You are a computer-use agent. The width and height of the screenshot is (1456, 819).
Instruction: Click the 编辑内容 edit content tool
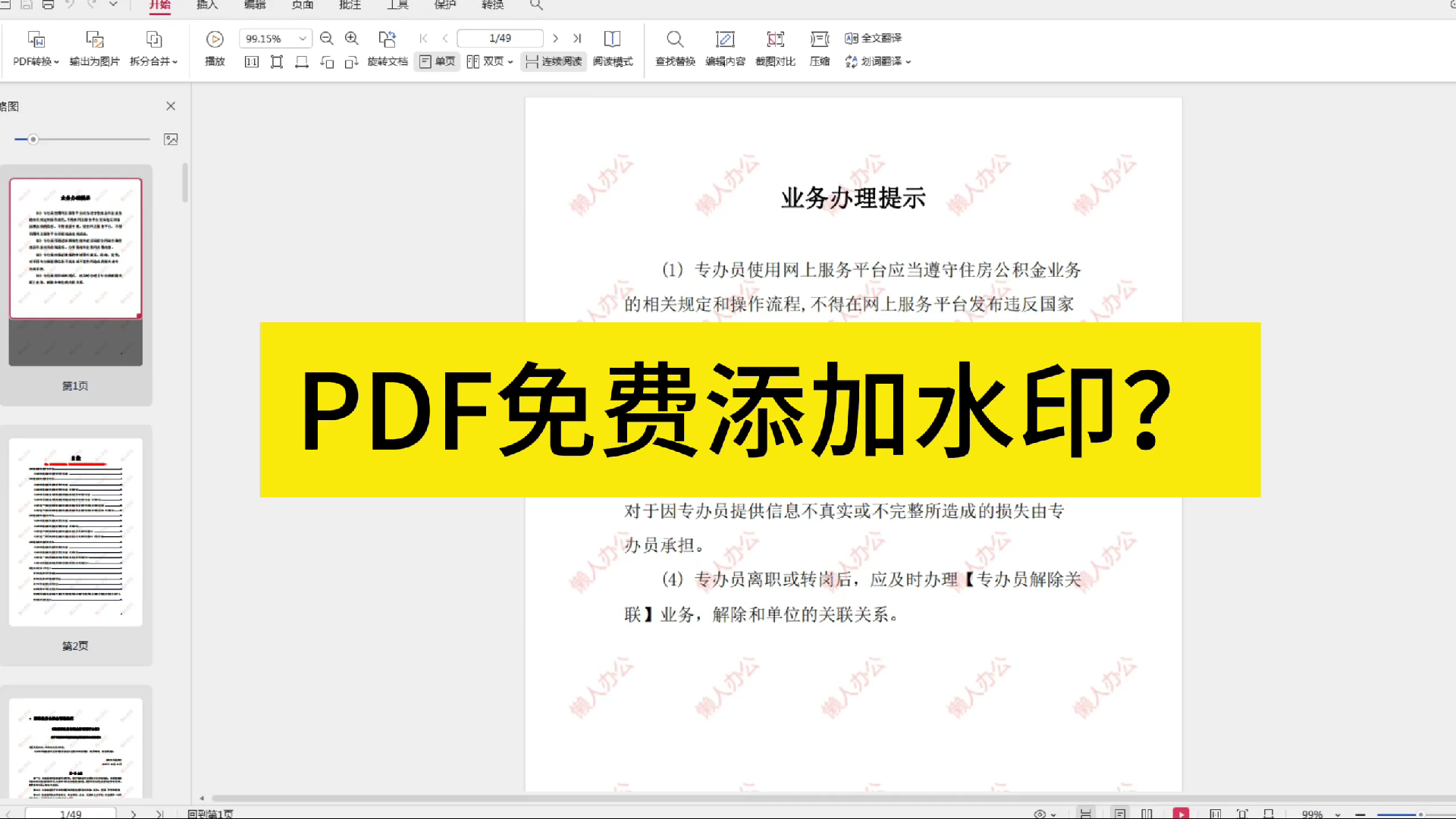[725, 49]
